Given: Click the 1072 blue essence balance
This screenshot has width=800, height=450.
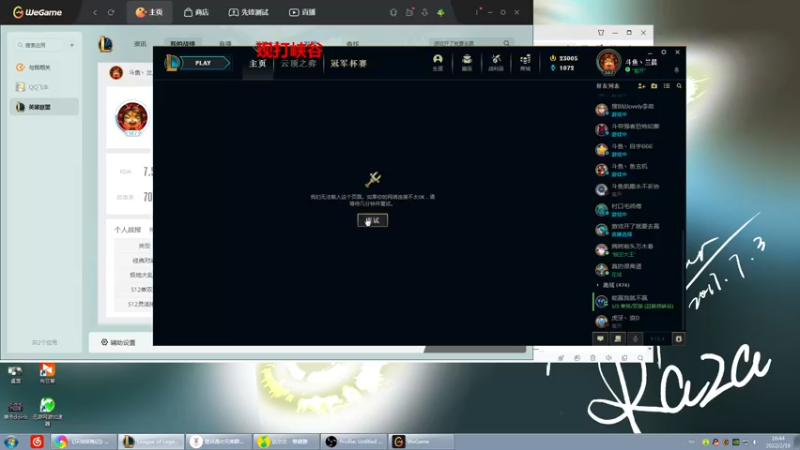Looking at the screenshot, I should (563, 68).
